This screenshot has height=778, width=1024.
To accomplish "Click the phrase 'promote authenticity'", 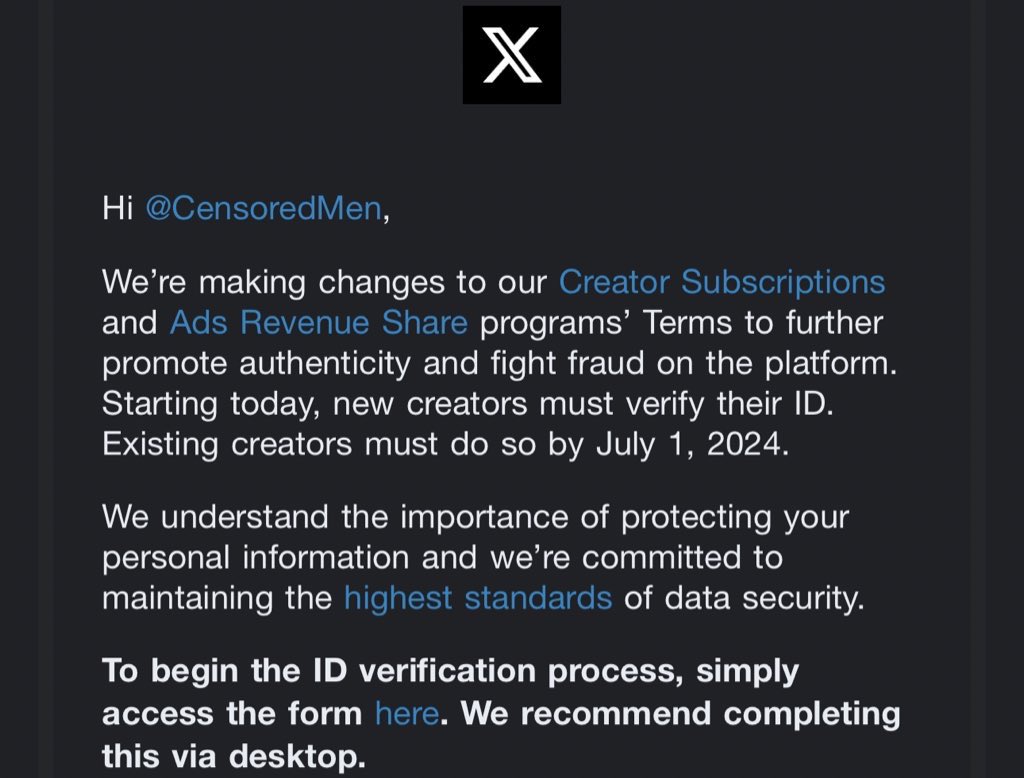I will [255, 363].
